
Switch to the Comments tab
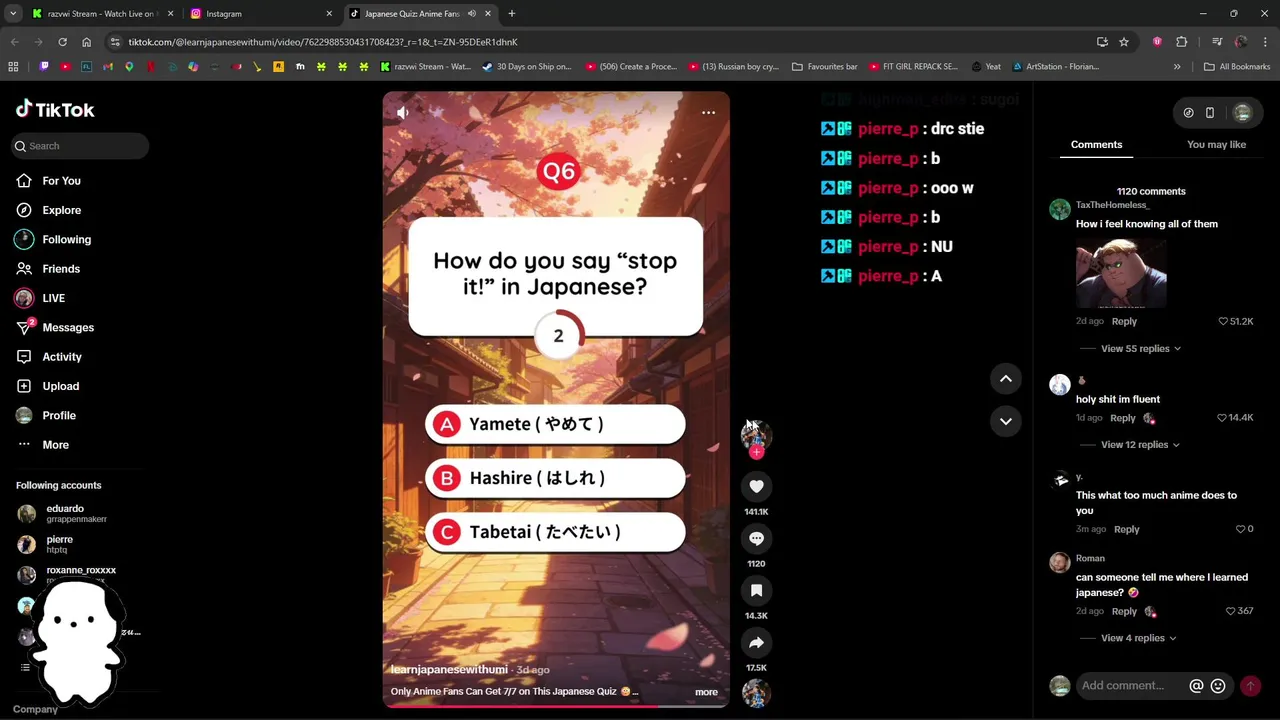(x=1096, y=144)
